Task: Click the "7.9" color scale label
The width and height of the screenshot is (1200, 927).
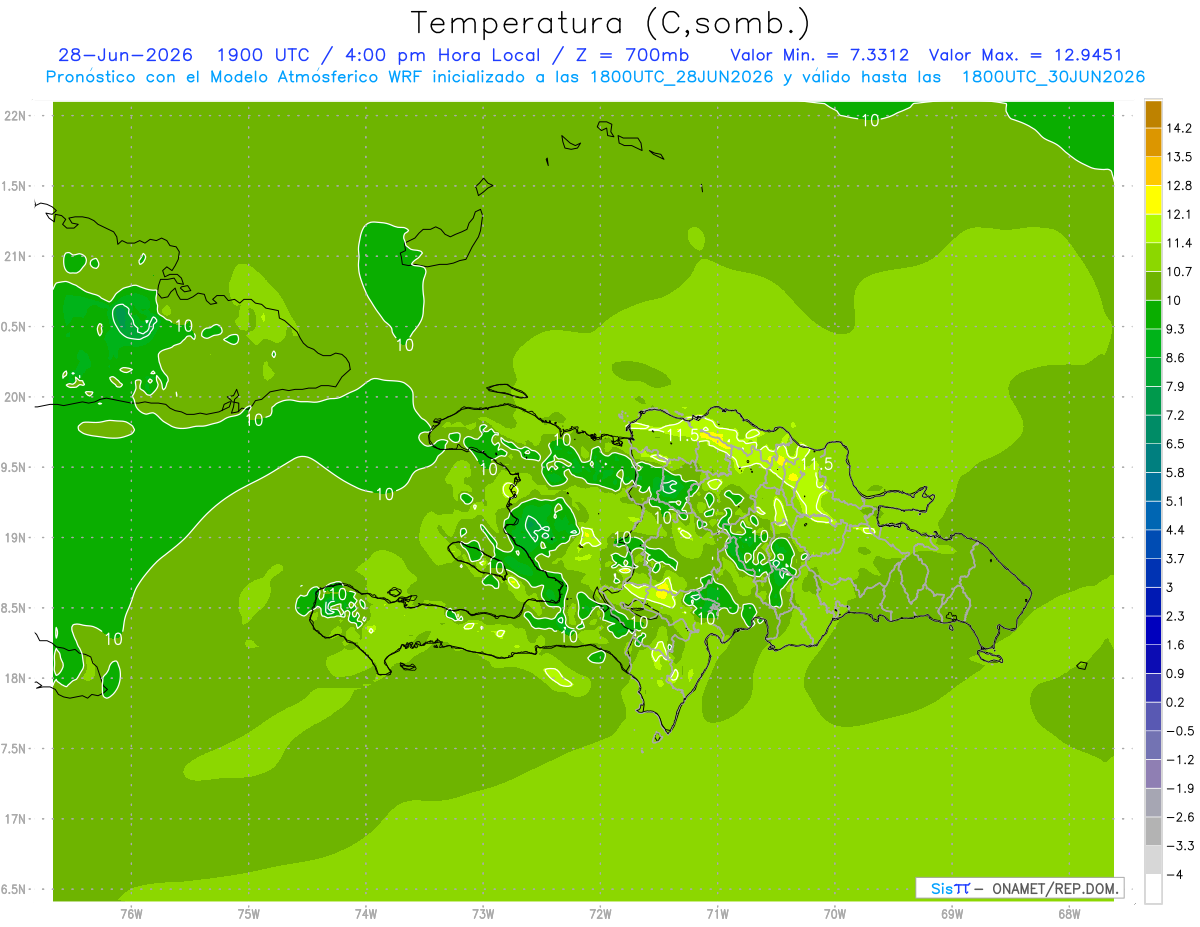Action: [x=1176, y=386]
